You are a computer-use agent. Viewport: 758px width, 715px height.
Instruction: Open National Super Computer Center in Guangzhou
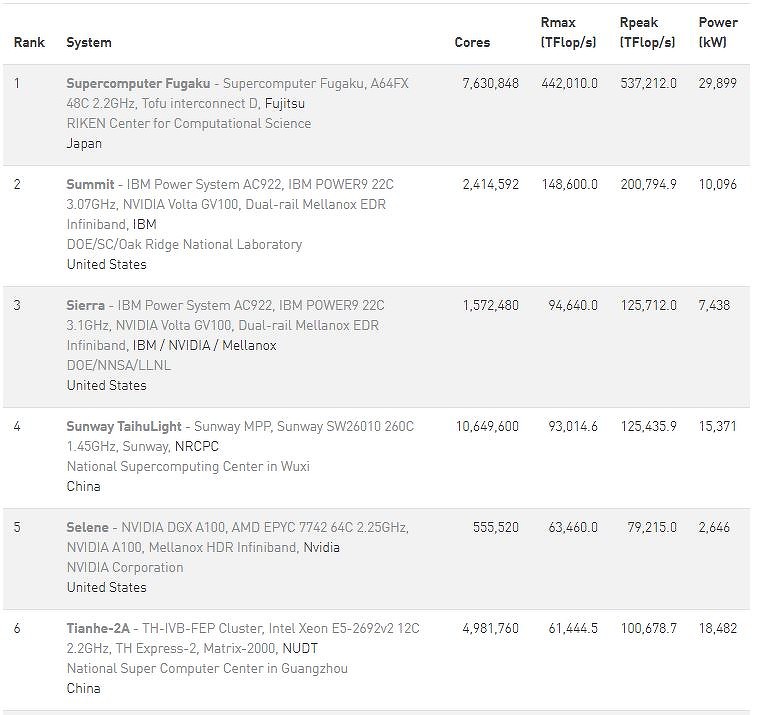click(x=207, y=669)
